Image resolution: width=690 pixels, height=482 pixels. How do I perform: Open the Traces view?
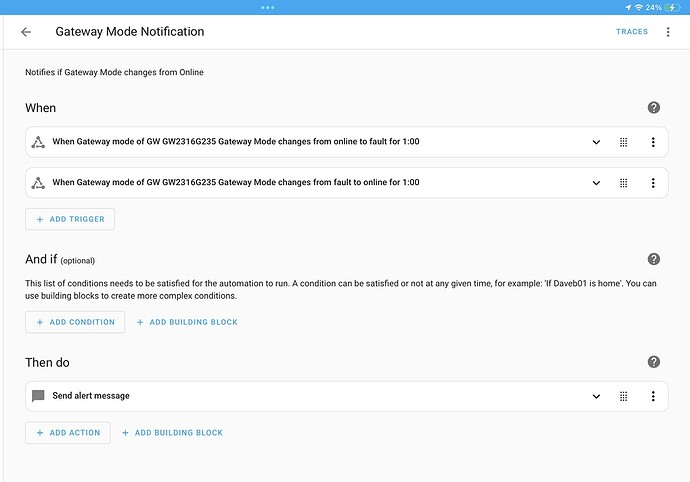631,32
